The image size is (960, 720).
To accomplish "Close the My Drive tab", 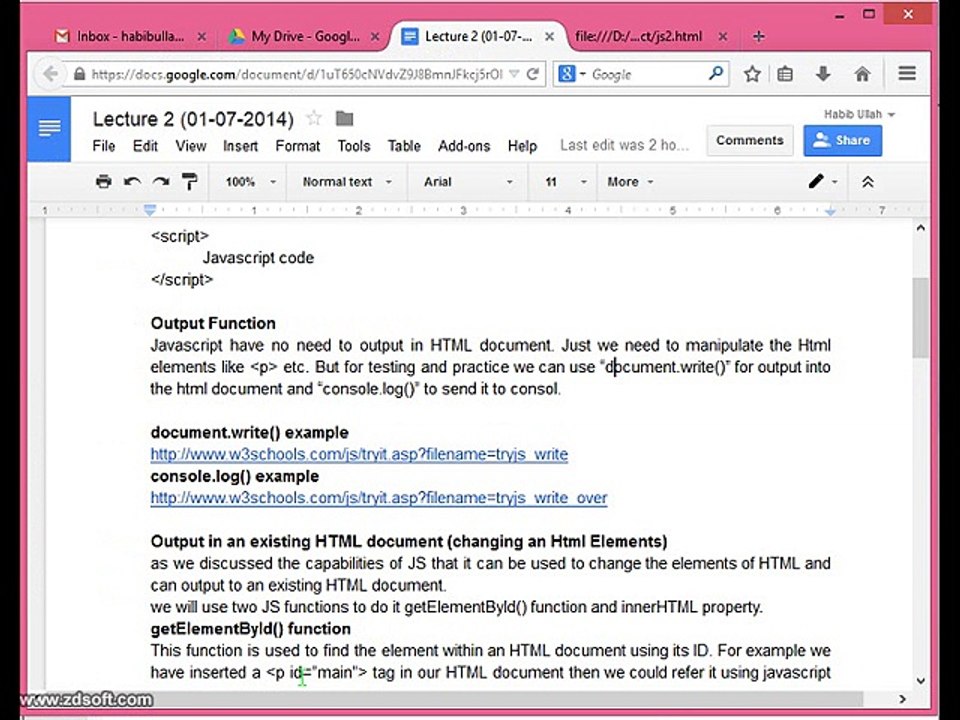I will (375, 37).
